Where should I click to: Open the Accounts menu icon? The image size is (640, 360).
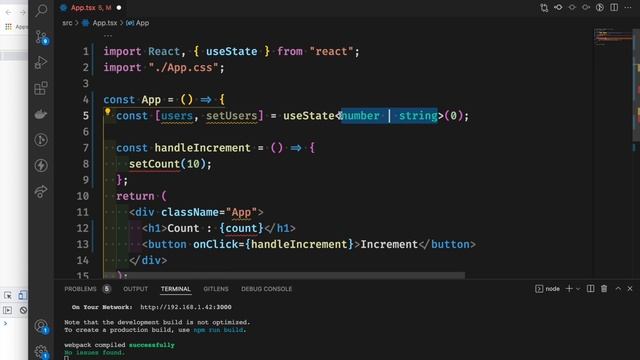[x=41, y=326]
